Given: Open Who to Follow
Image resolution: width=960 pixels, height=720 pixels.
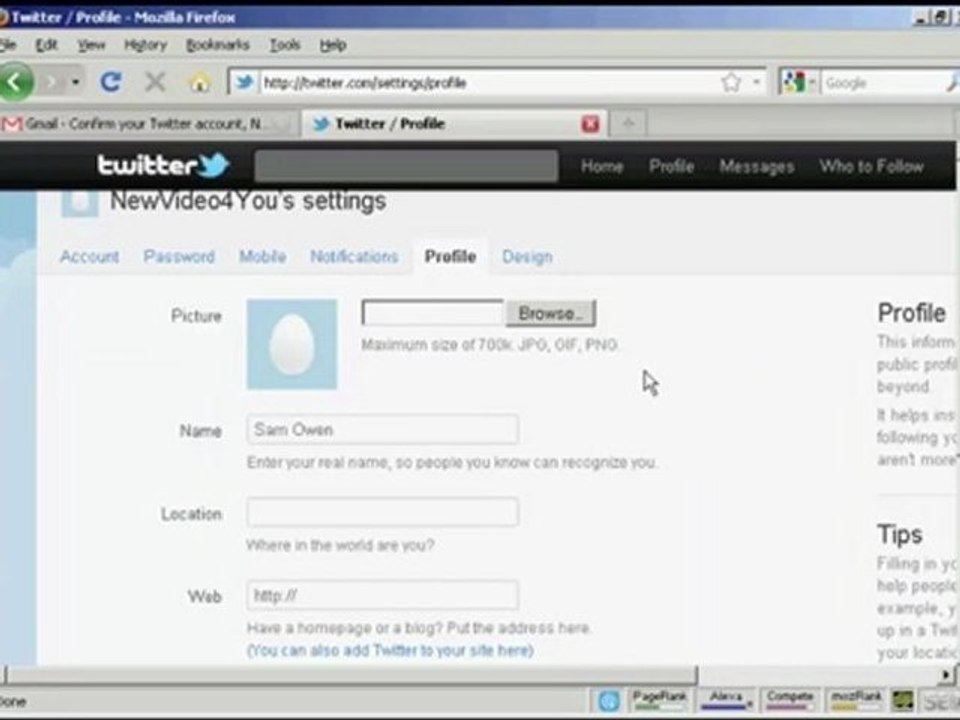Looking at the screenshot, I should (x=871, y=166).
